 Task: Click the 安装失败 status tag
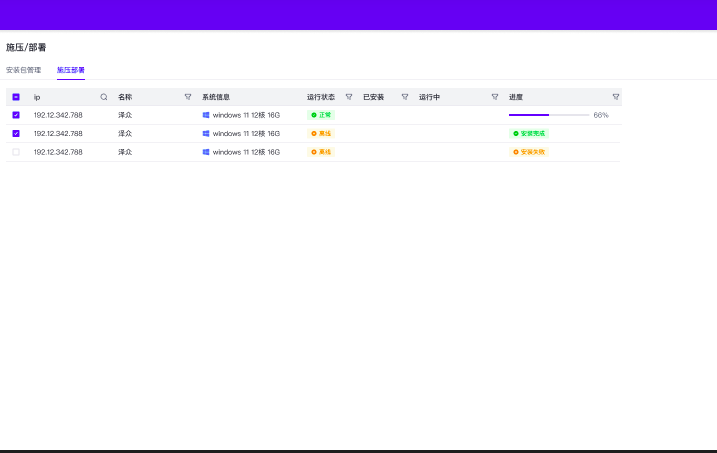click(x=529, y=152)
